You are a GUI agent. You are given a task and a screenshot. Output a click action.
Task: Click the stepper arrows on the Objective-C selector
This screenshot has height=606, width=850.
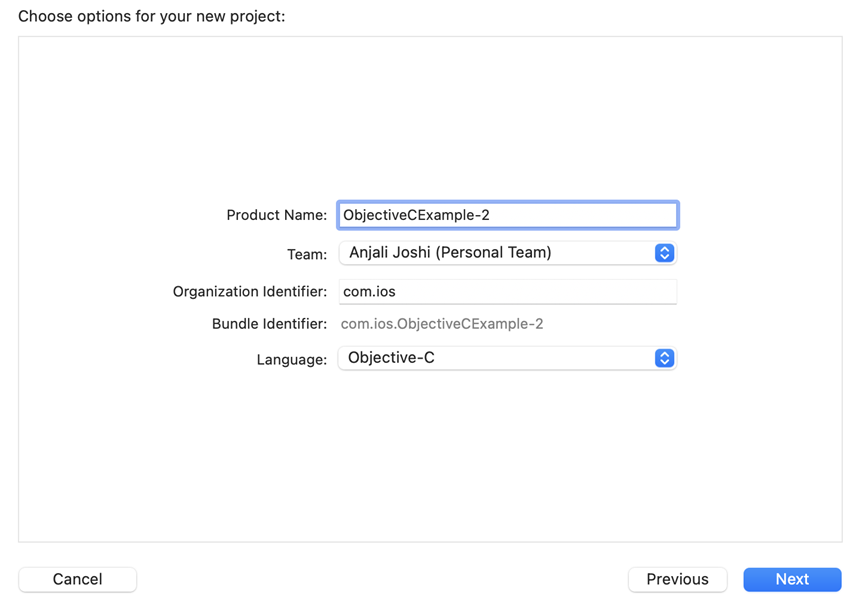[x=664, y=358]
